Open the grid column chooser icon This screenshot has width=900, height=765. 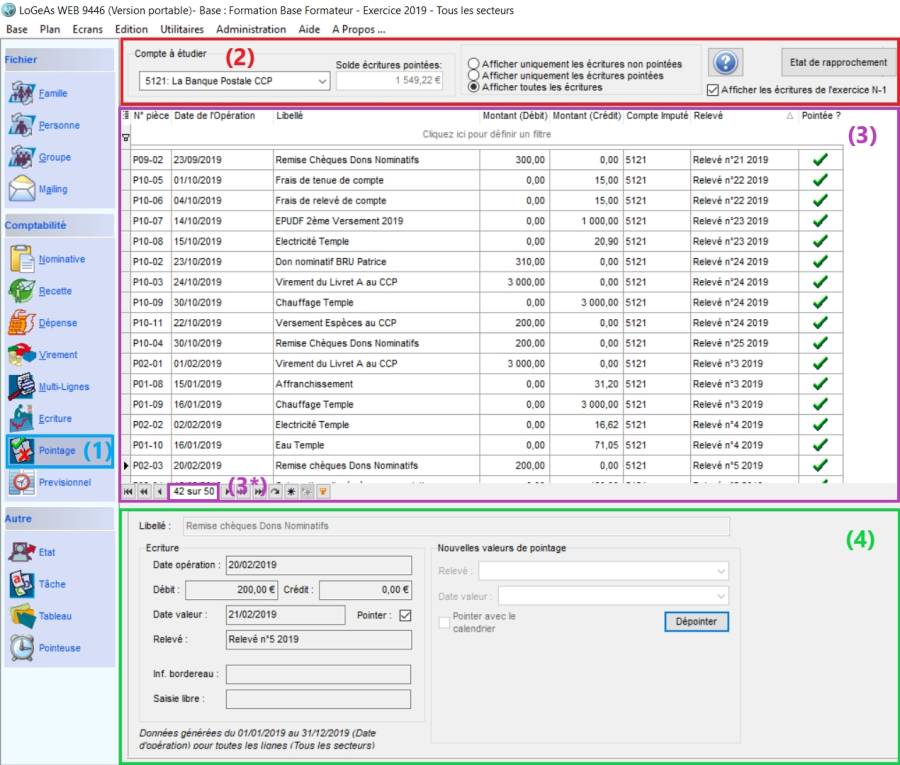pyautogui.click(x=126, y=115)
